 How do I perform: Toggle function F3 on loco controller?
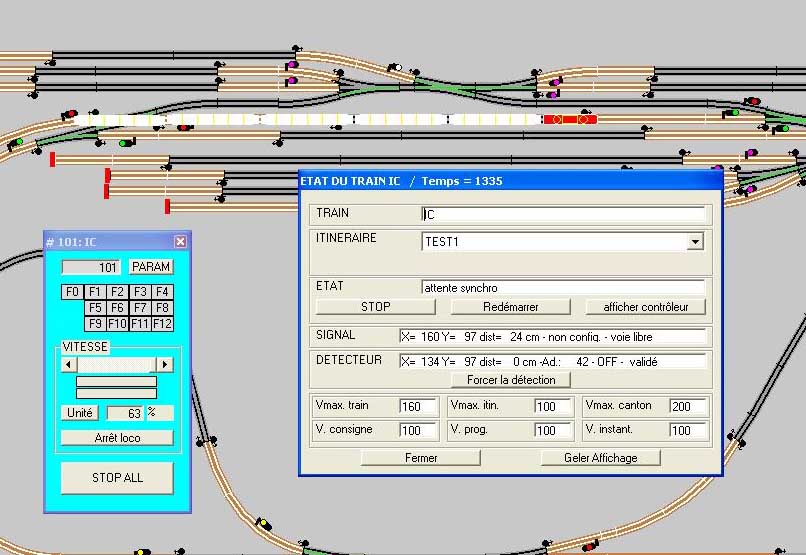click(x=140, y=292)
